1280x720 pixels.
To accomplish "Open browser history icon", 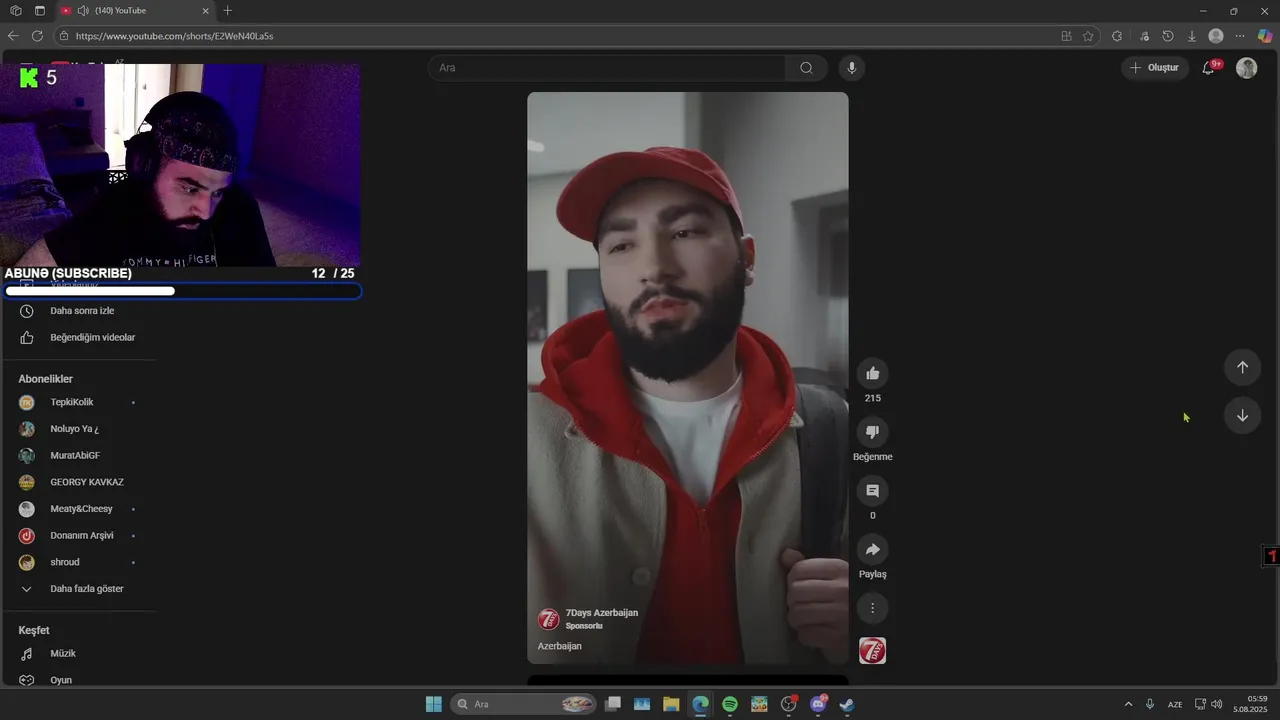I will pyautogui.click(x=1167, y=36).
